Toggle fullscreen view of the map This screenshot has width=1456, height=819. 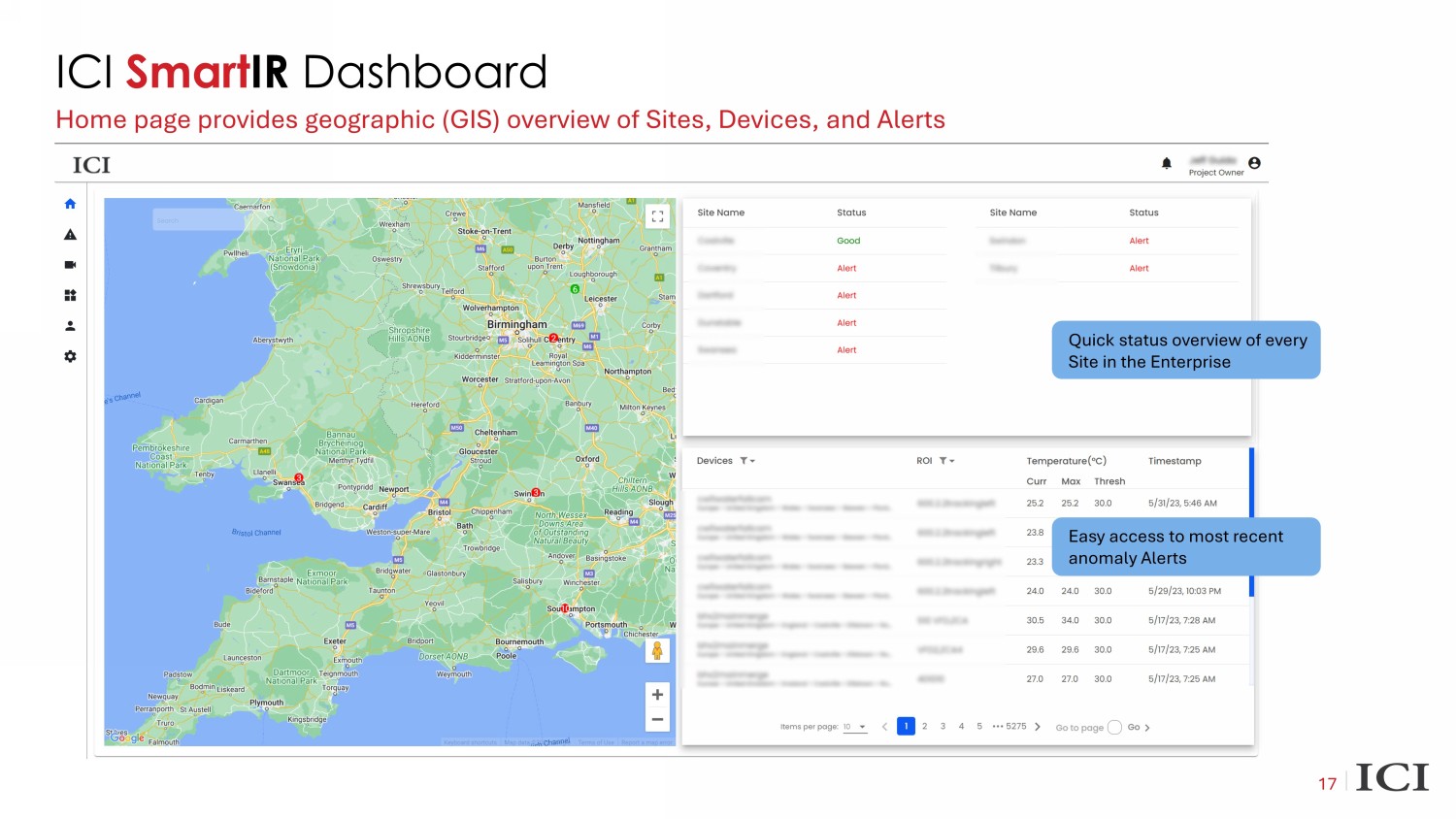(657, 216)
